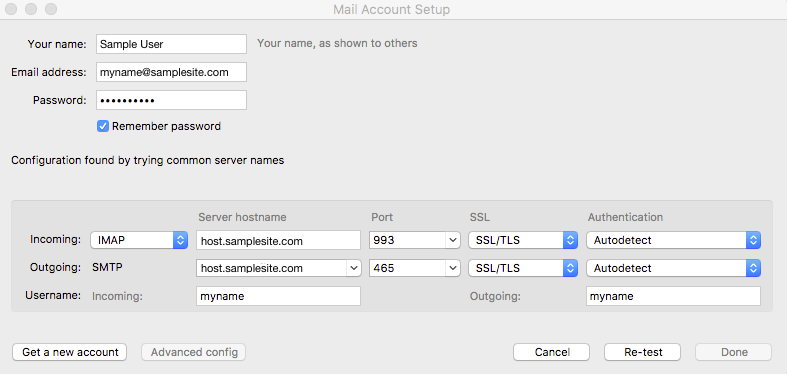Expand the Outgoing server hostname combo box arrow

(353, 268)
